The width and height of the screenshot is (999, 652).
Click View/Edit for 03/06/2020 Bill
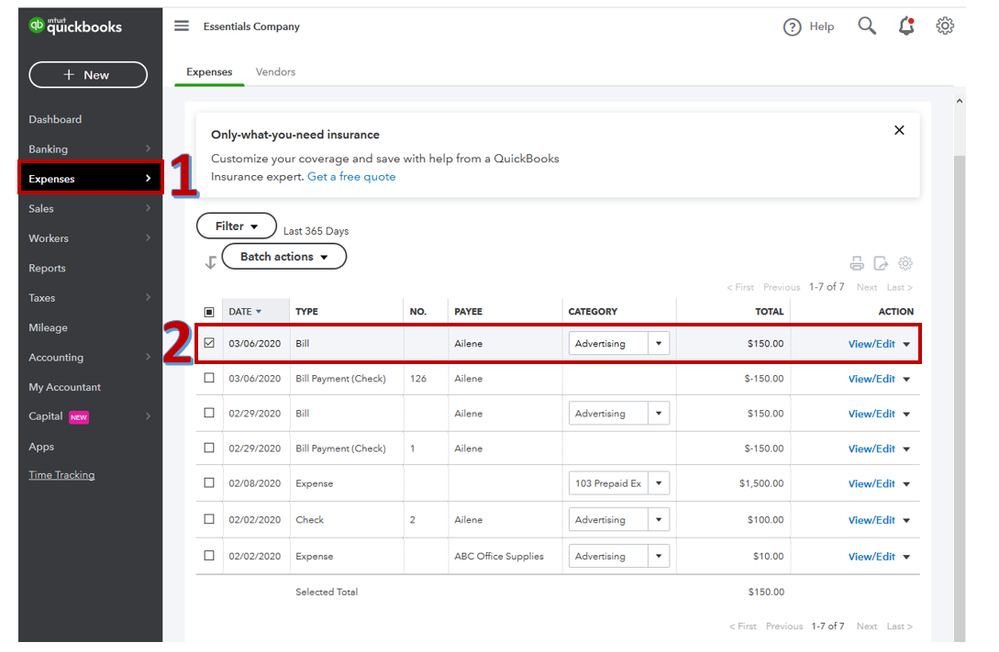(x=871, y=344)
